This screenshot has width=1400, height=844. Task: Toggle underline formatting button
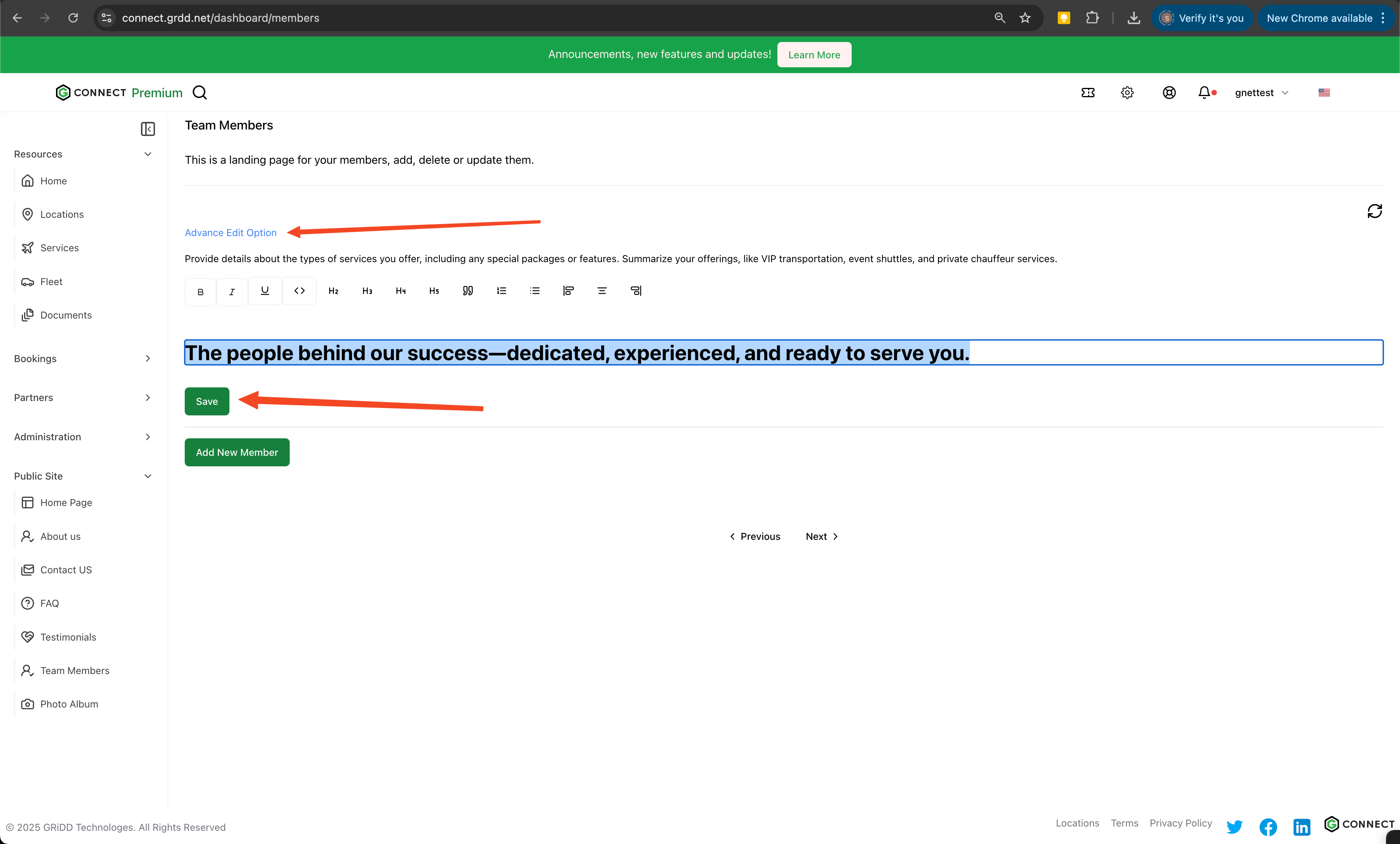point(265,291)
